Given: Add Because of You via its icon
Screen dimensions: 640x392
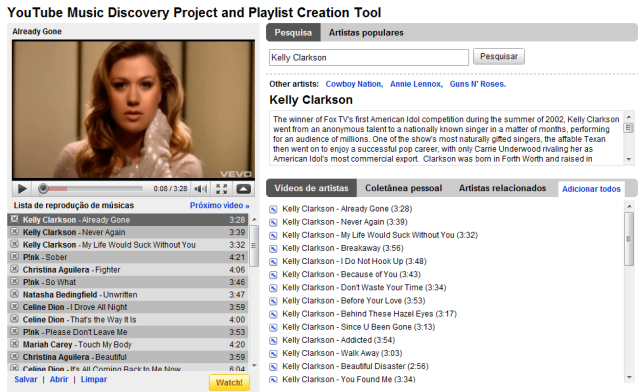Looking at the screenshot, I should (x=273, y=275).
